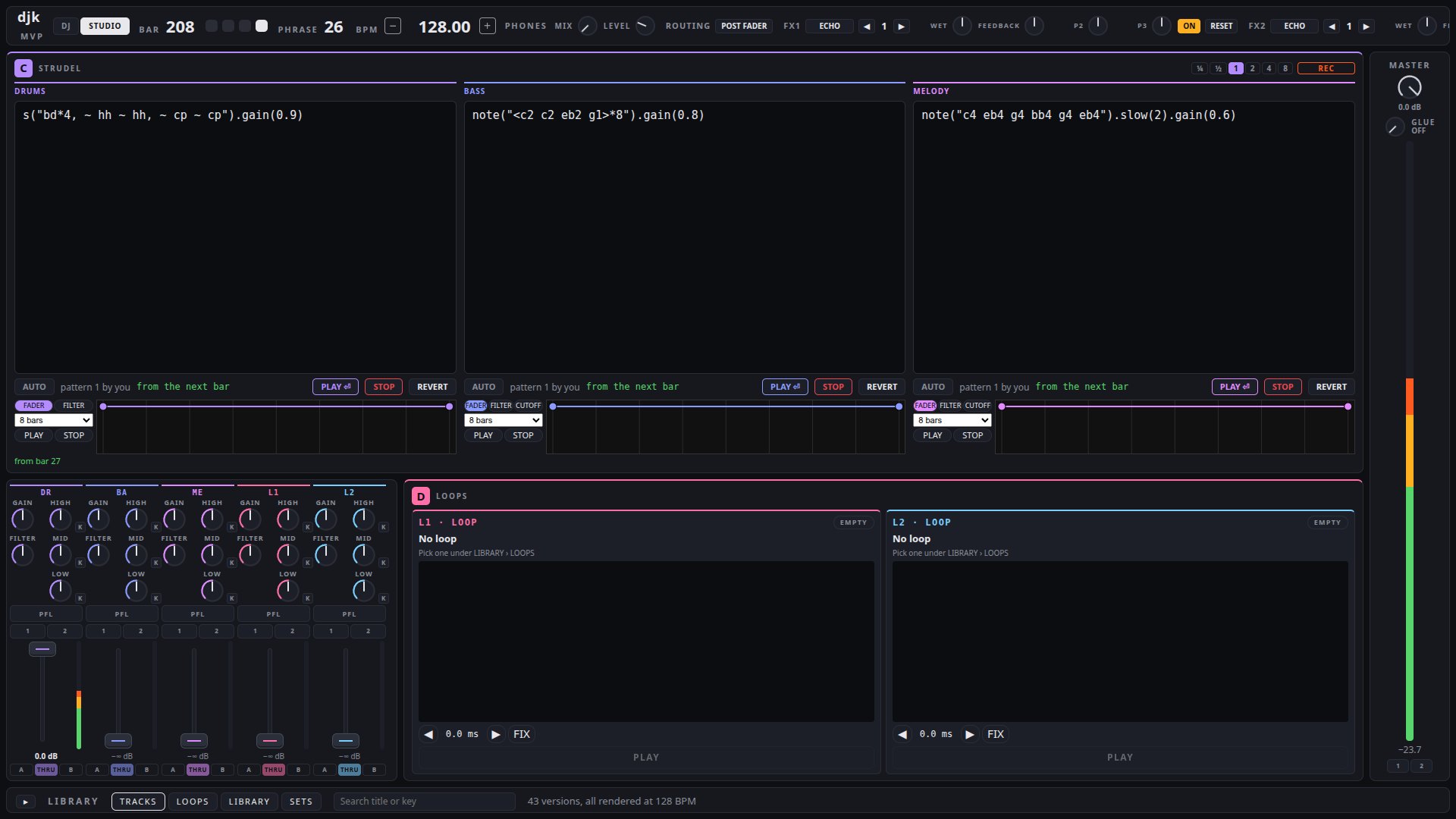Screen dimensions: 1456x819
Task: Click the DR channel volume fader
Action: click(42, 649)
